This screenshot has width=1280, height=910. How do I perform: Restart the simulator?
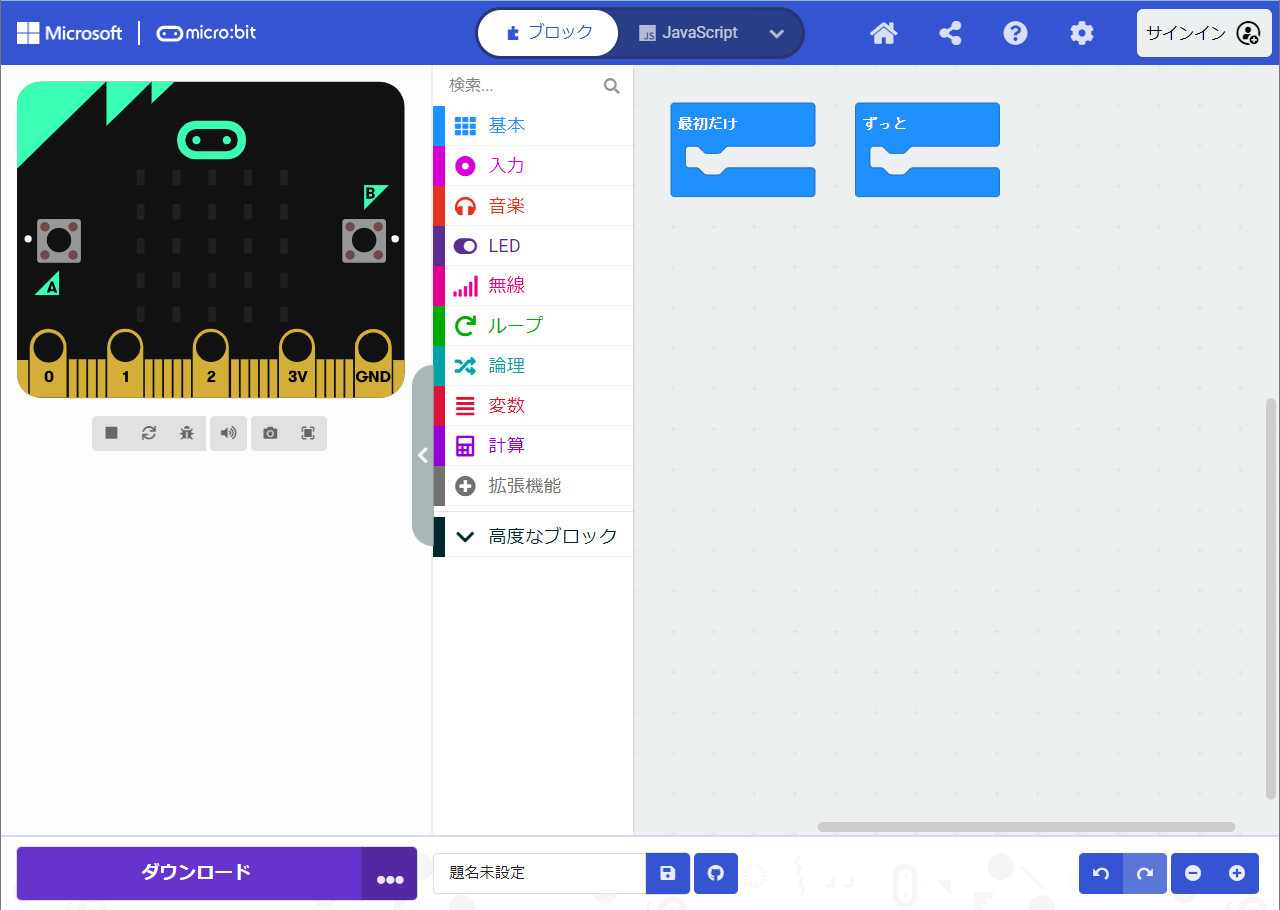pyautogui.click(x=149, y=433)
